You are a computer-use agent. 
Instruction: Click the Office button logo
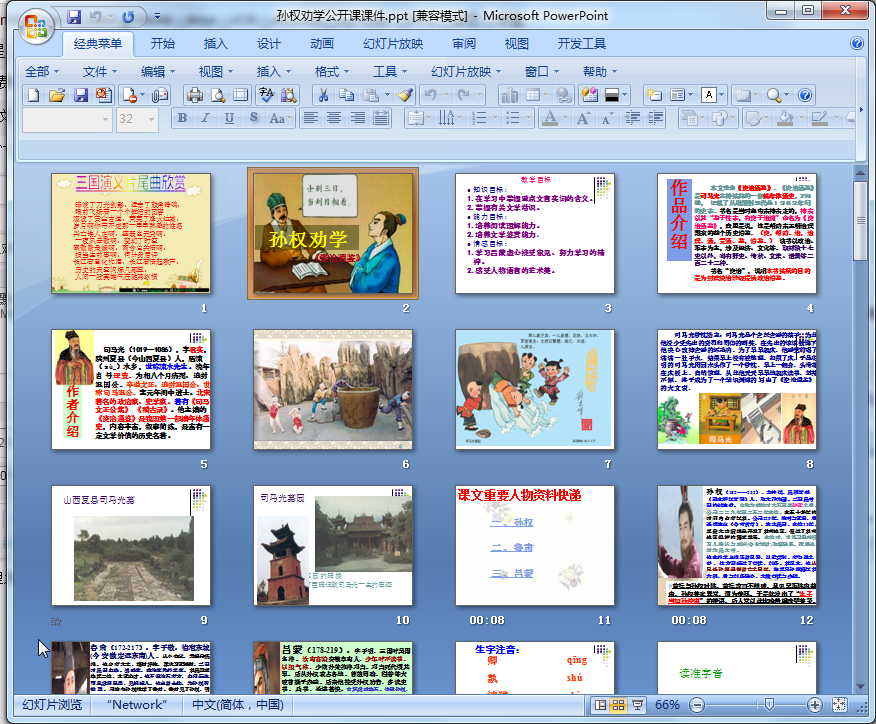[x=36, y=25]
